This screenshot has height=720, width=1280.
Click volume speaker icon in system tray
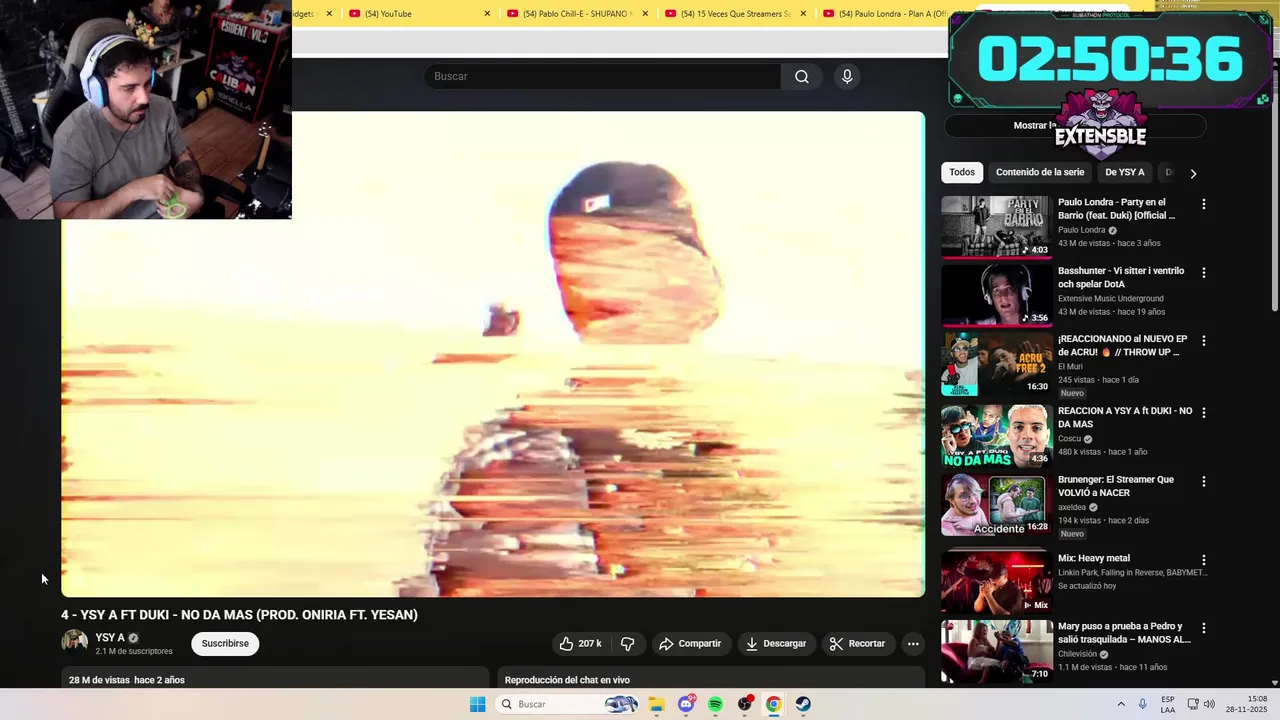1208,704
